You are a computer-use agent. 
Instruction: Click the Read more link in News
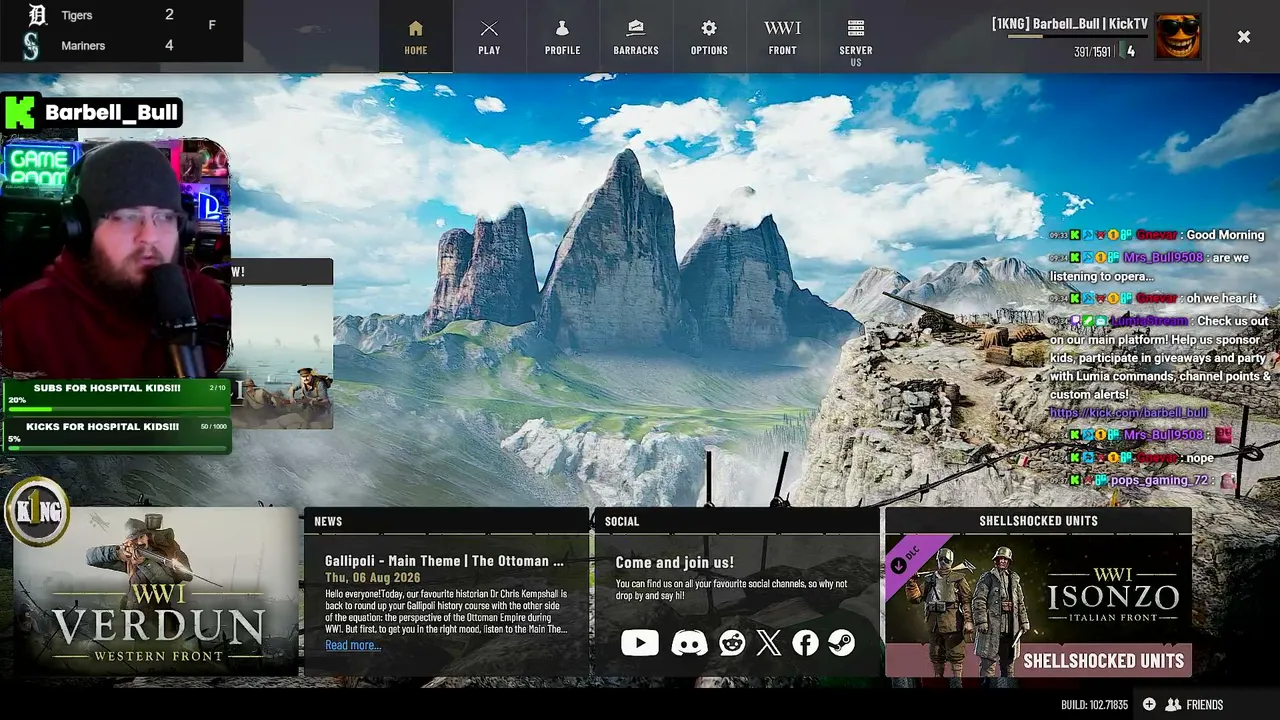point(353,645)
